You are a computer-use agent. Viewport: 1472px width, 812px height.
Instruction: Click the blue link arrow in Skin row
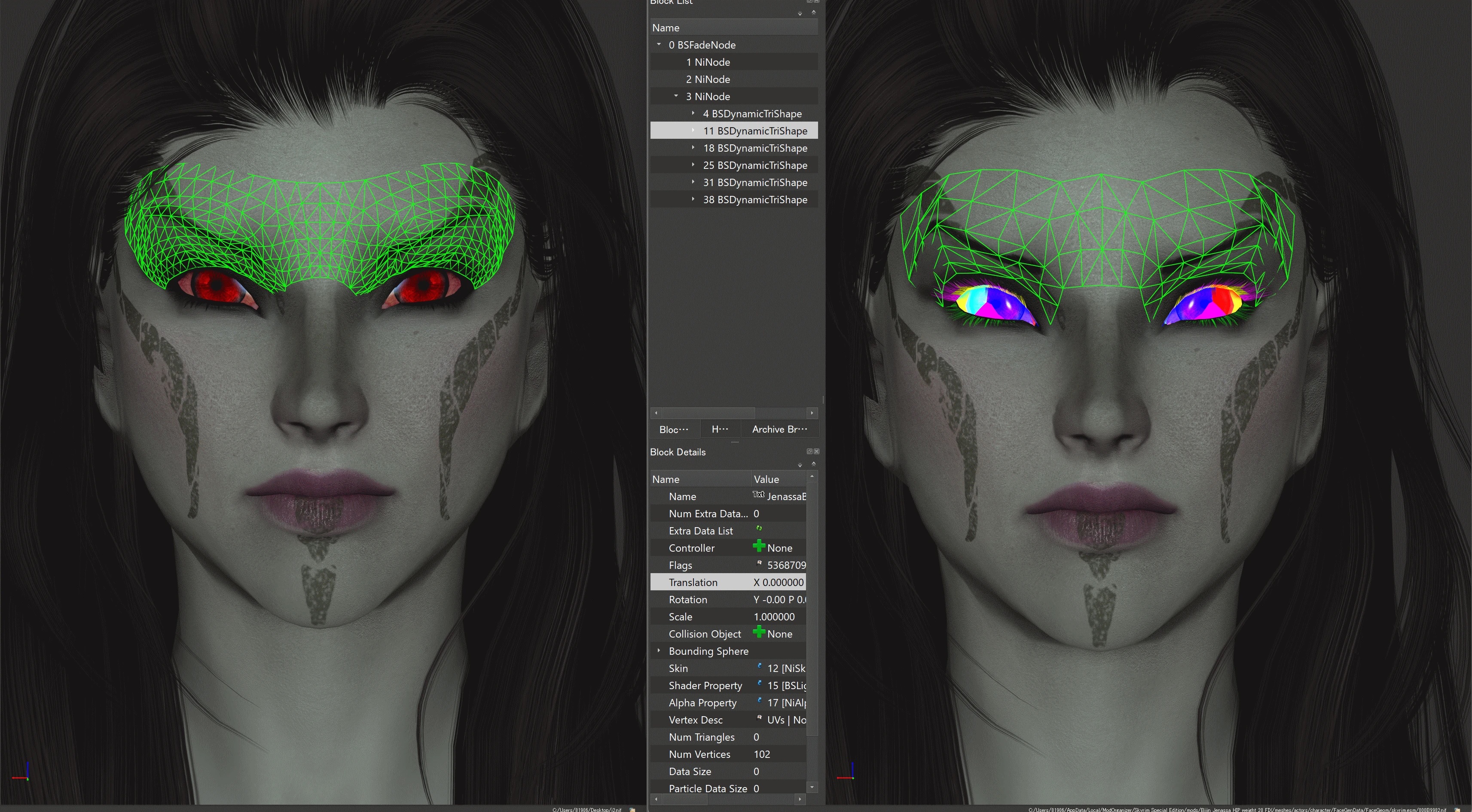point(760,667)
